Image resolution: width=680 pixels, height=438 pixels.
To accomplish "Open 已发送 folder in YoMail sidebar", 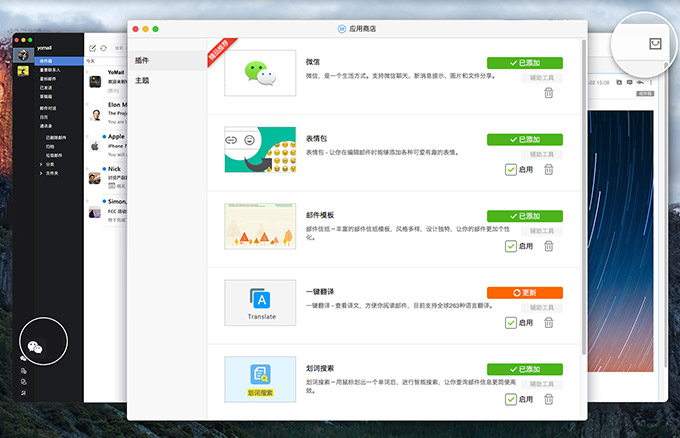I will (x=46, y=88).
